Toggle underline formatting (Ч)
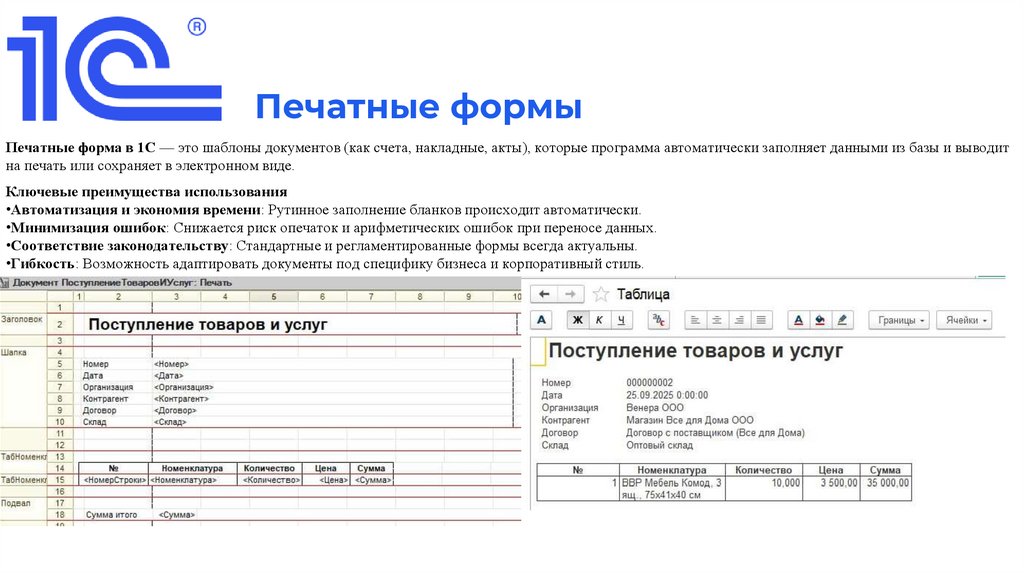This screenshot has width=1024, height=574. [621, 320]
